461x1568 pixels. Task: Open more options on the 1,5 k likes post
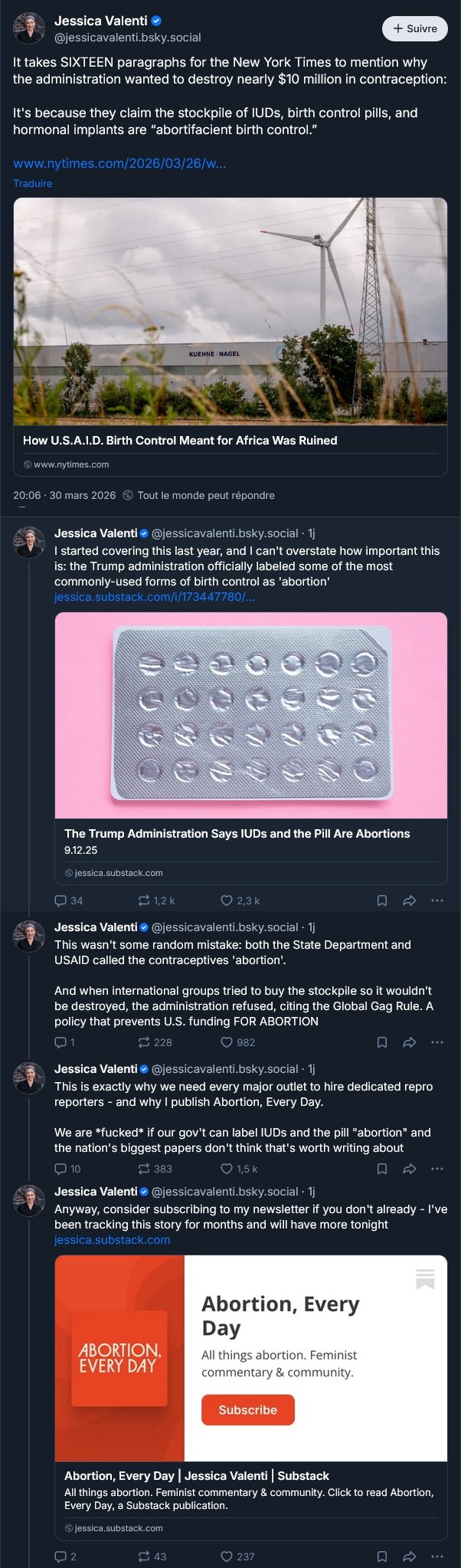coord(437,1169)
